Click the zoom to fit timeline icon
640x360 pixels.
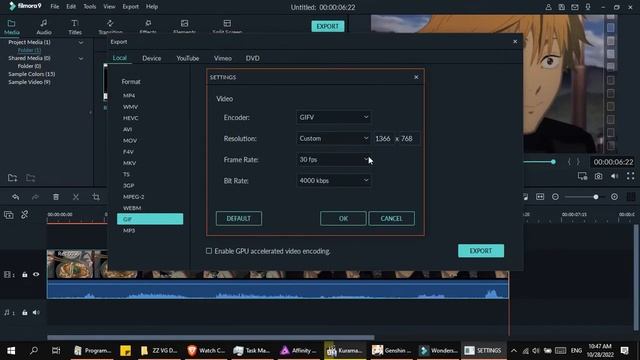click(540, 197)
